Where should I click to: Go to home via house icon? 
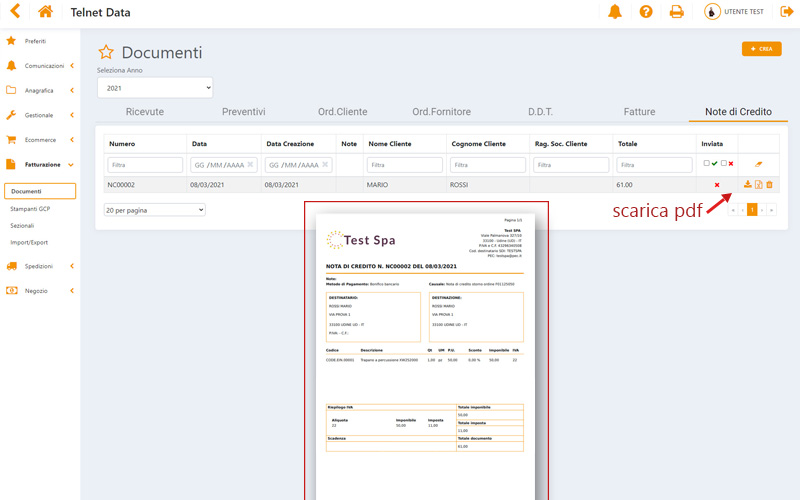coord(45,12)
